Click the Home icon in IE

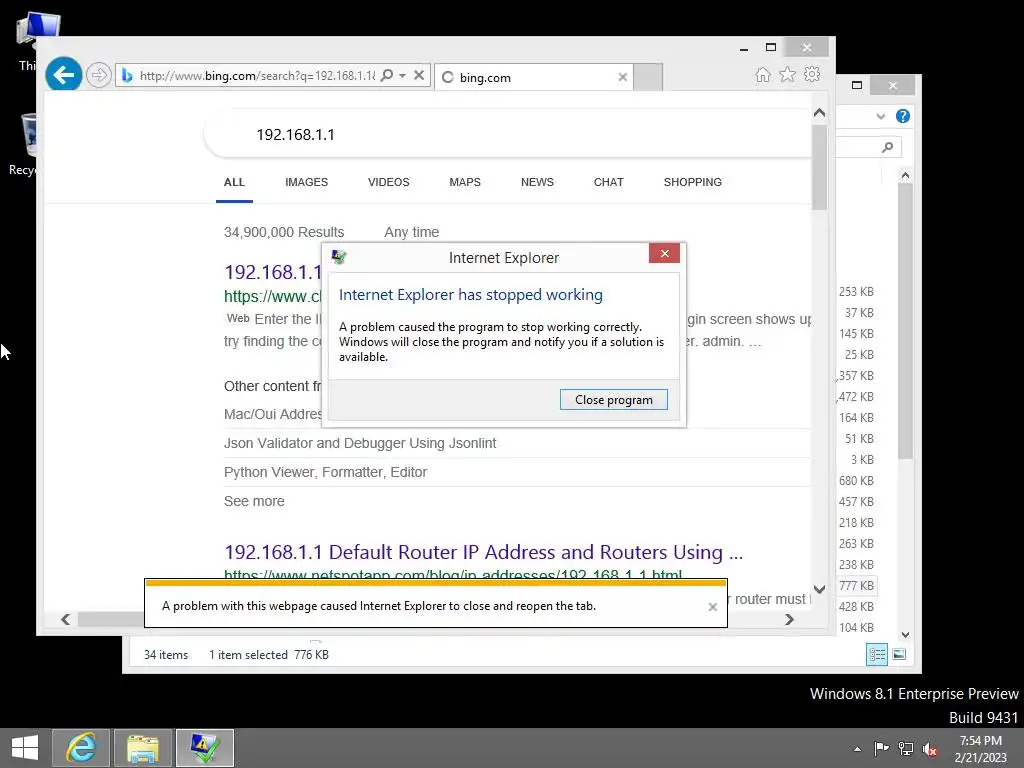click(763, 75)
